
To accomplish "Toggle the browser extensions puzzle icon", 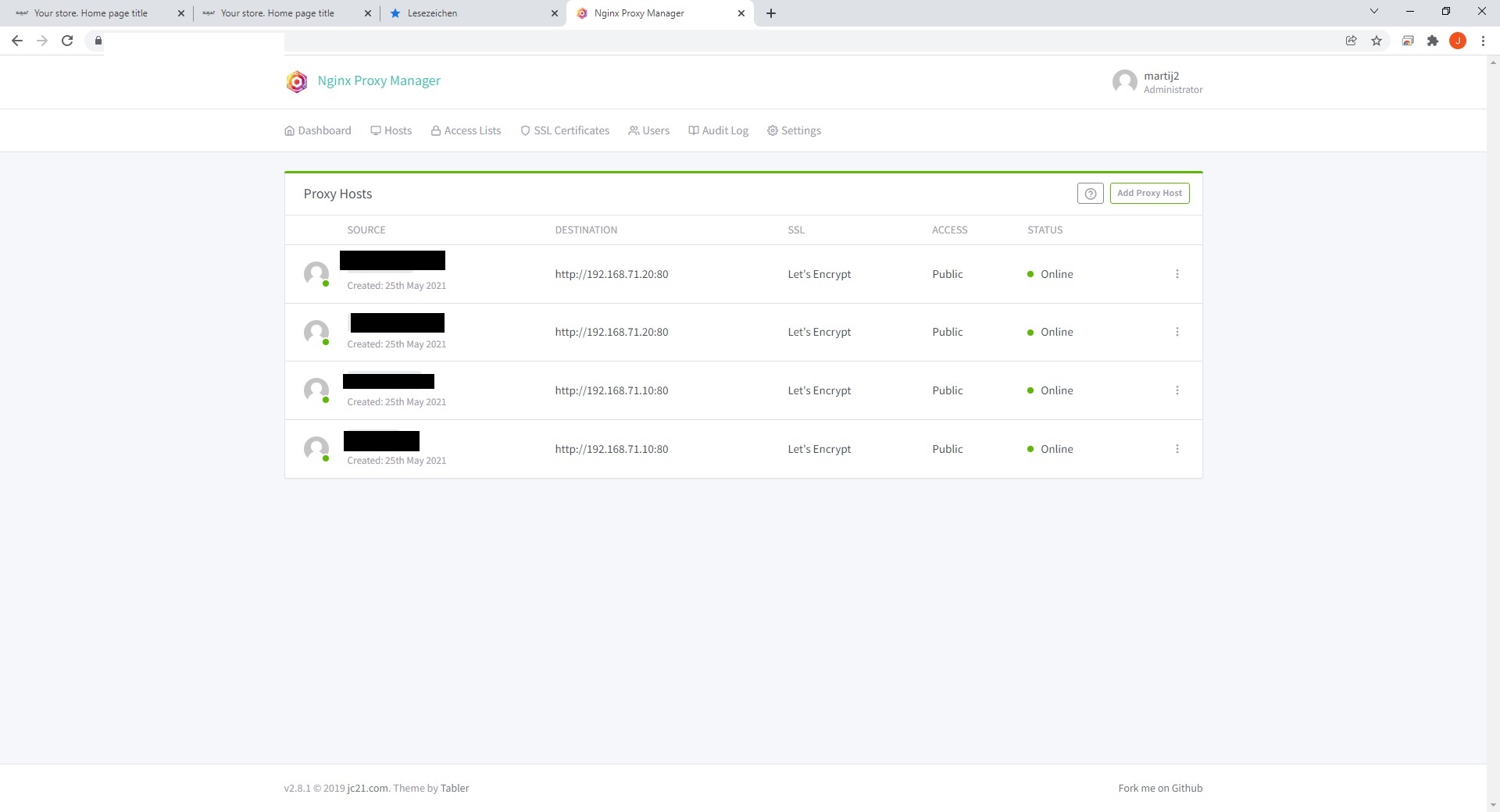I will coord(1433,41).
